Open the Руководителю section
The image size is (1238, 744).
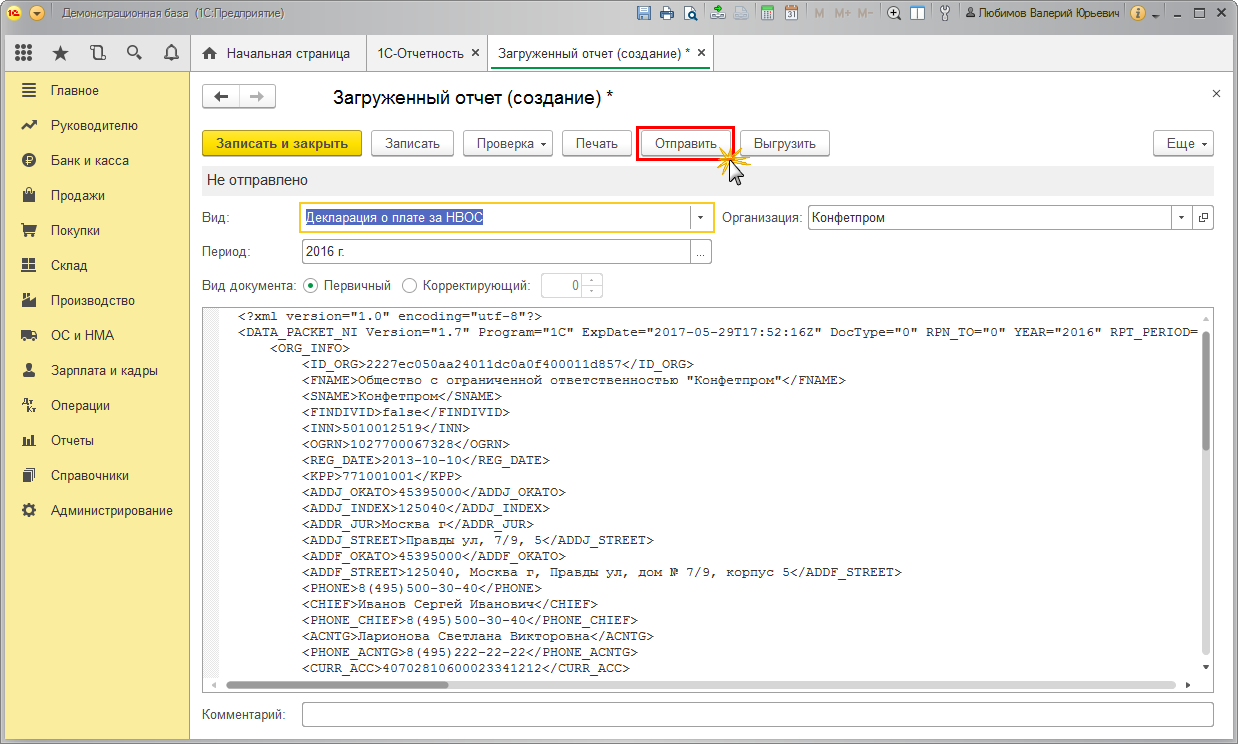point(97,126)
